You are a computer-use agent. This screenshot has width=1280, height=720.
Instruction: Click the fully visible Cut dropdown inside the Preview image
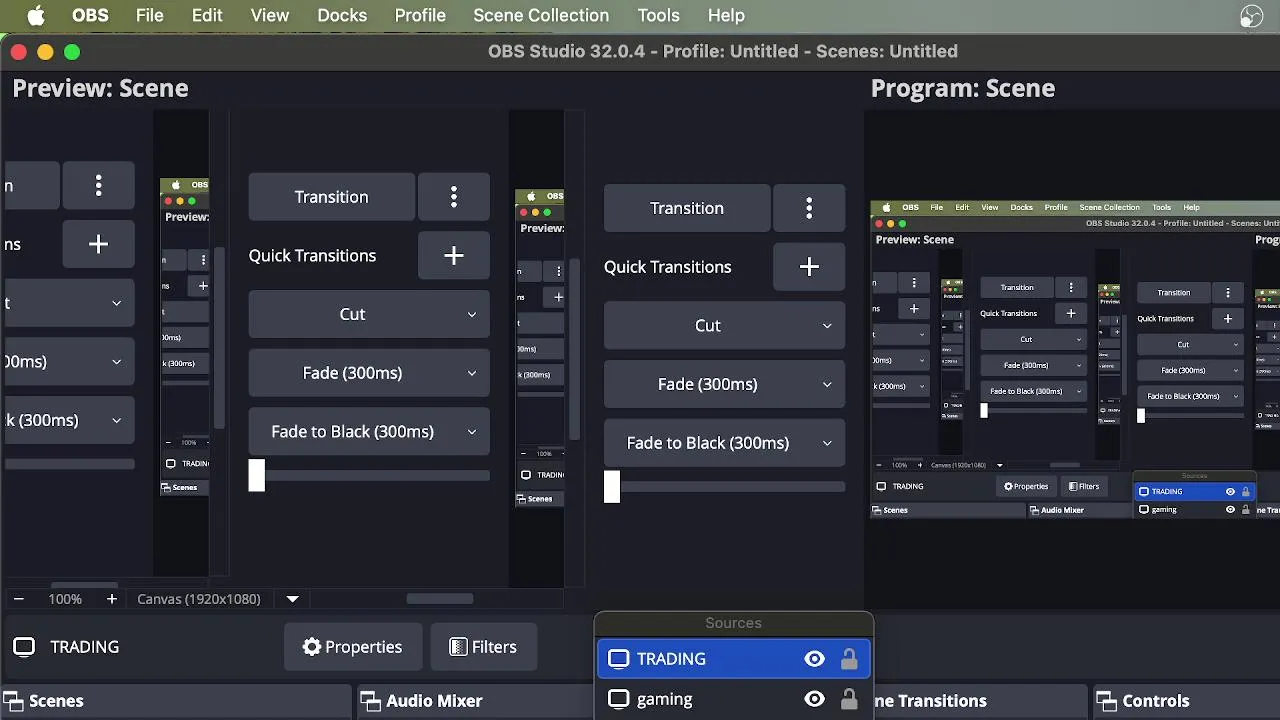(369, 314)
